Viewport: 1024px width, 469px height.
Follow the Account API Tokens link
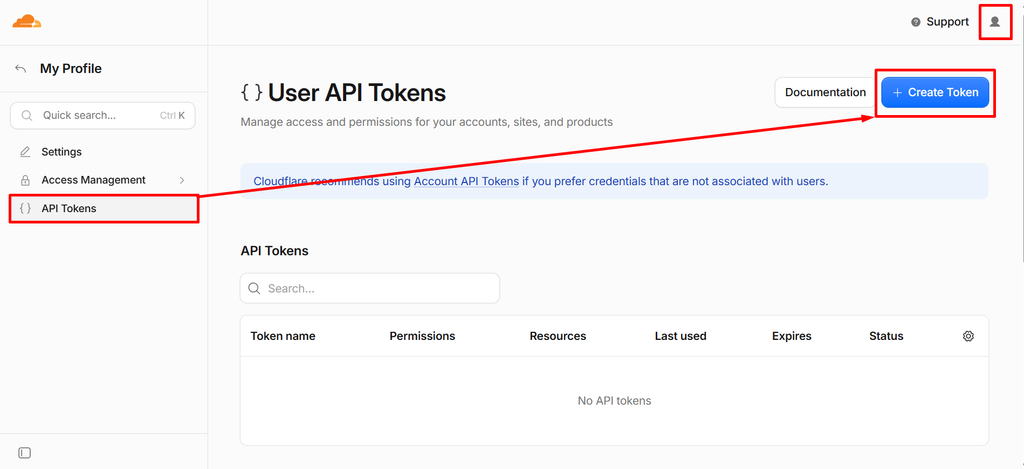pyautogui.click(x=466, y=181)
